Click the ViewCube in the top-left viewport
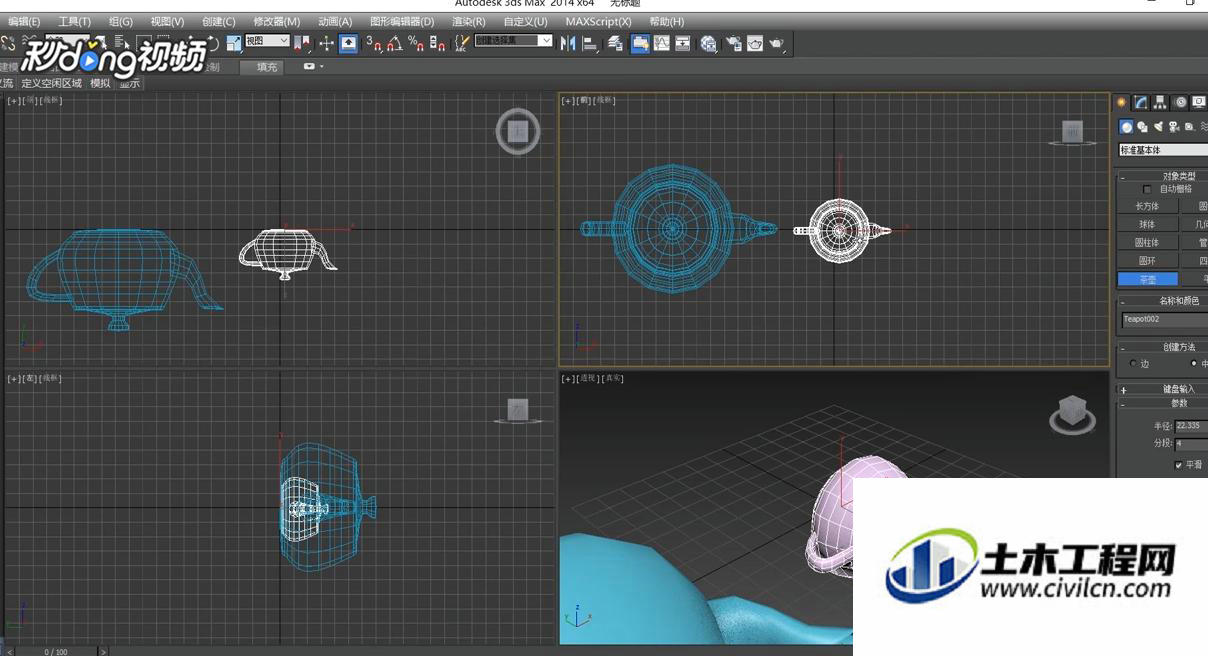The height and width of the screenshot is (656, 1208). [518, 131]
